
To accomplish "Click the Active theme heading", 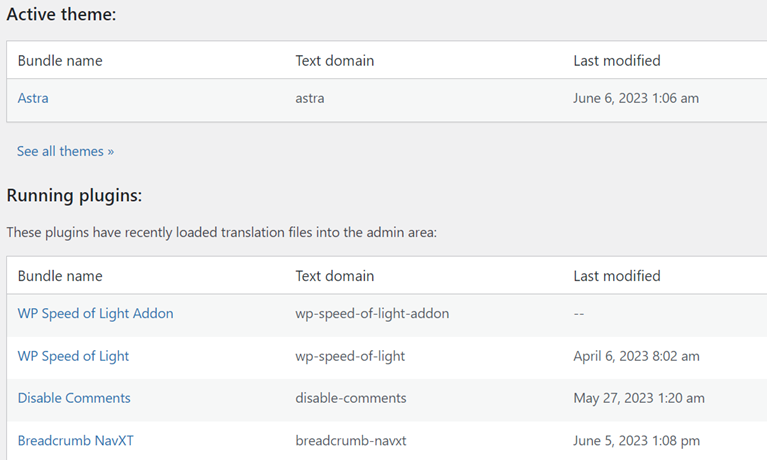I will (61, 14).
